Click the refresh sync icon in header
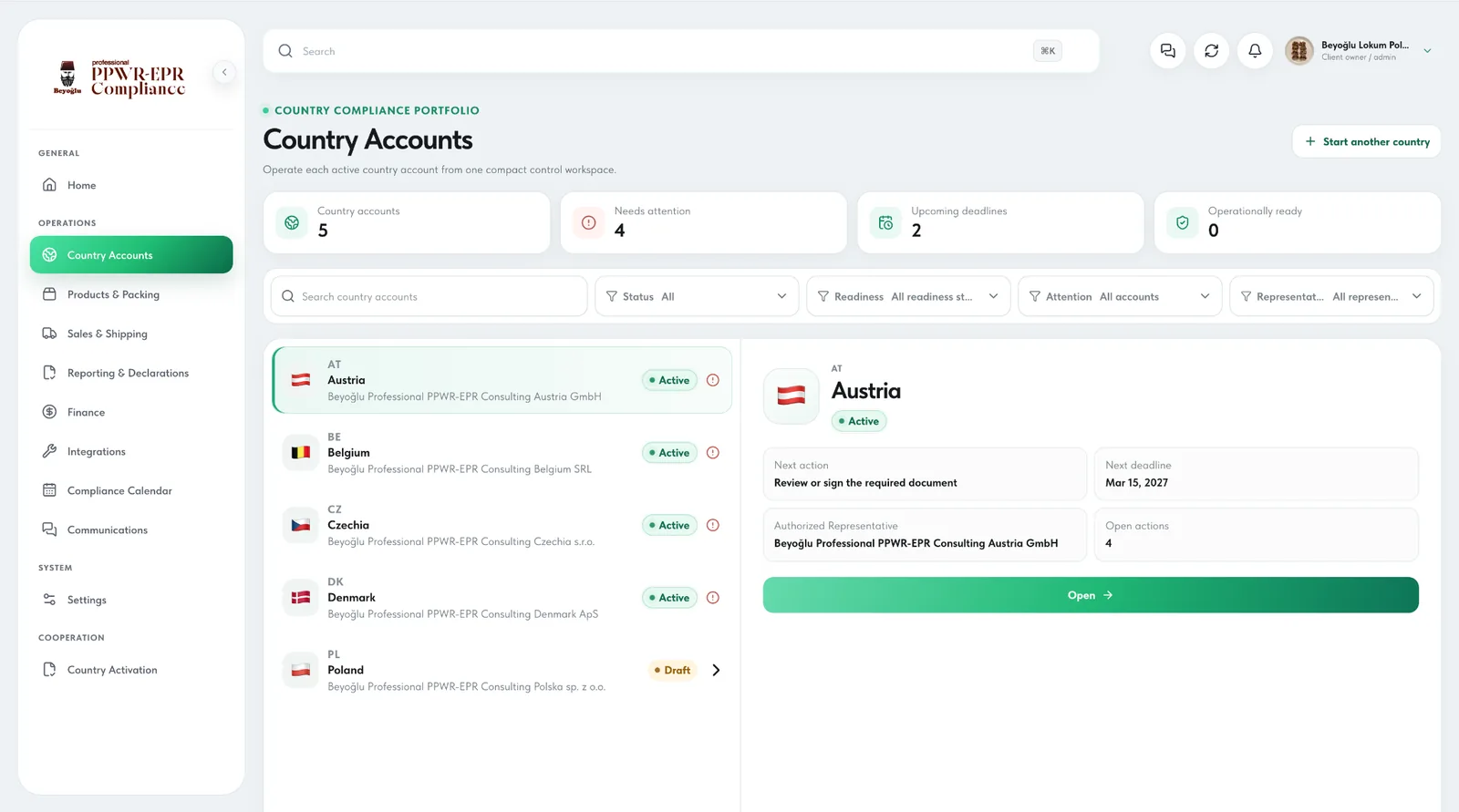The height and width of the screenshot is (812, 1459). click(x=1212, y=51)
